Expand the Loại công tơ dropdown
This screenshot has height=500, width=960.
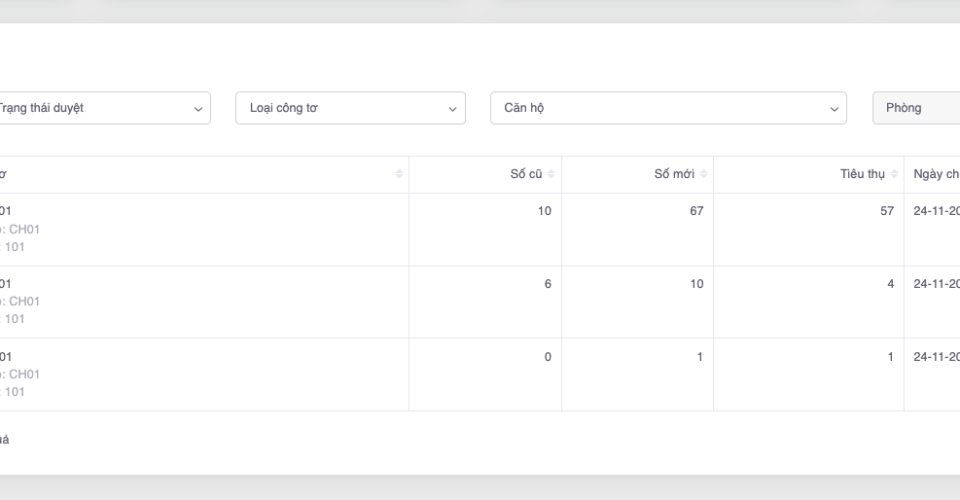pos(350,108)
